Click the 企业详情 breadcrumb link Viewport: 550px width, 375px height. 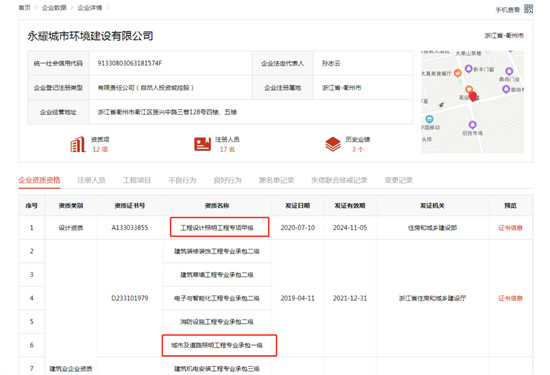pyautogui.click(x=90, y=8)
